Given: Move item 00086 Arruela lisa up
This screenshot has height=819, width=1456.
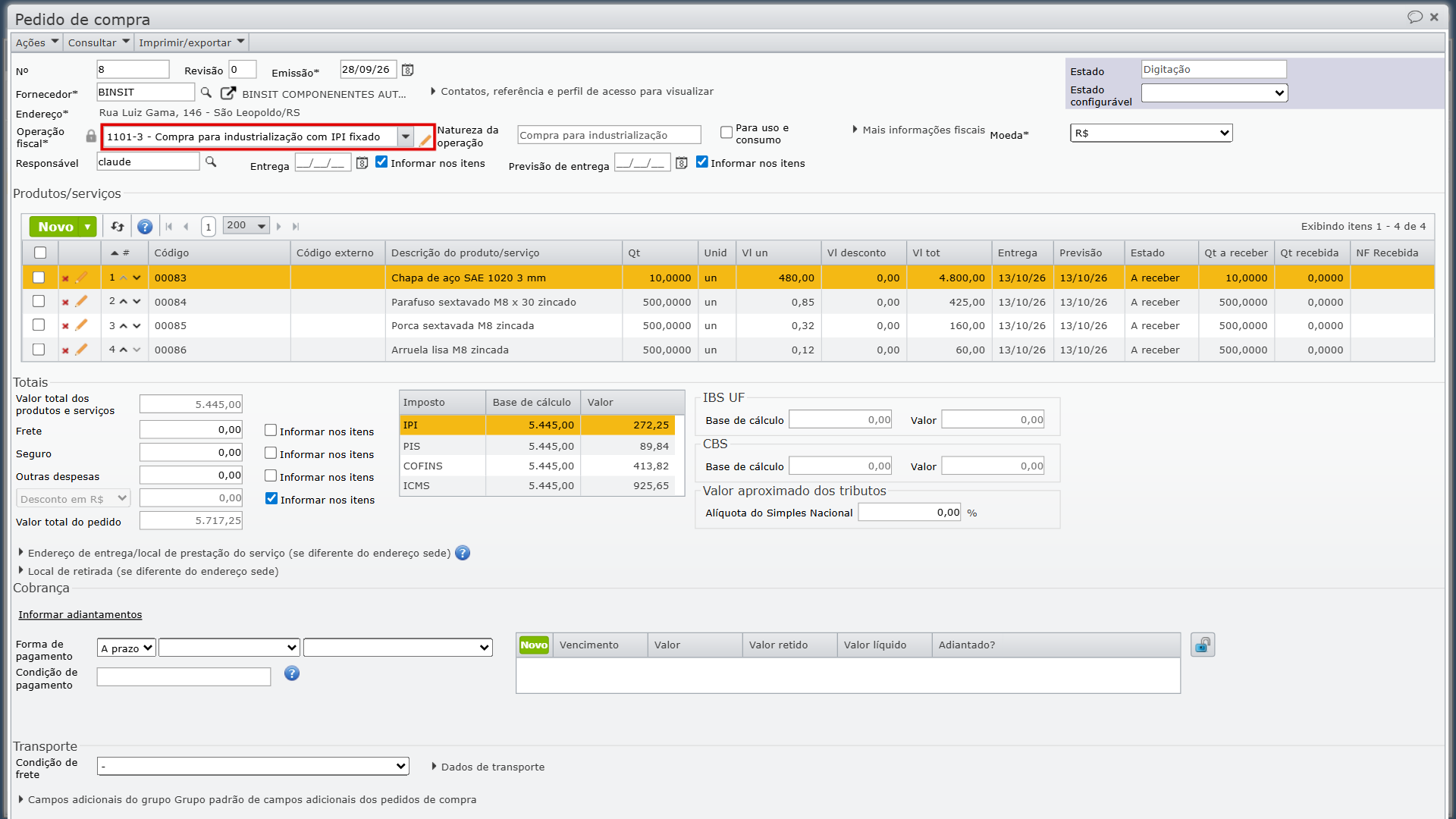Looking at the screenshot, I should (x=124, y=350).
